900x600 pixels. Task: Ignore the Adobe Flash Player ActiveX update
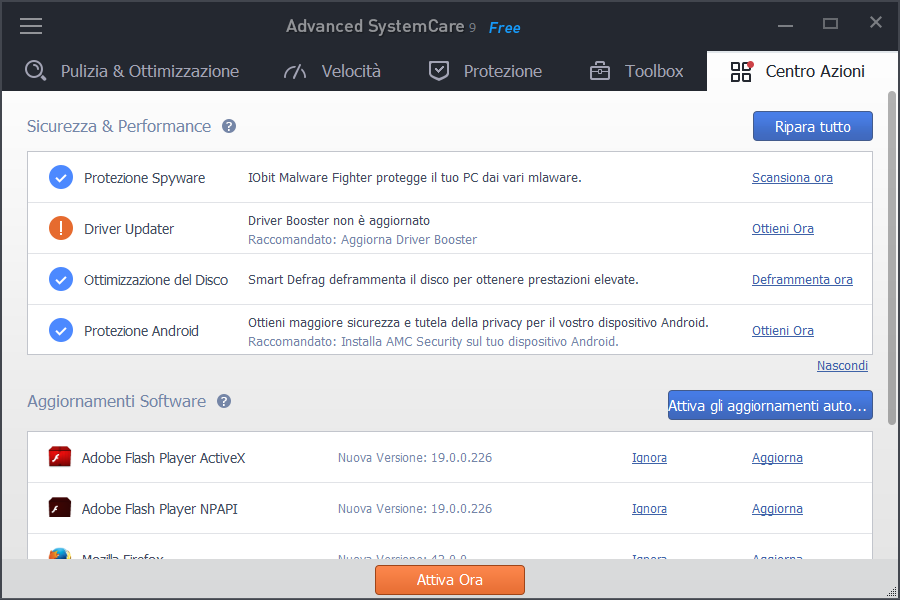tap(649, 458)
